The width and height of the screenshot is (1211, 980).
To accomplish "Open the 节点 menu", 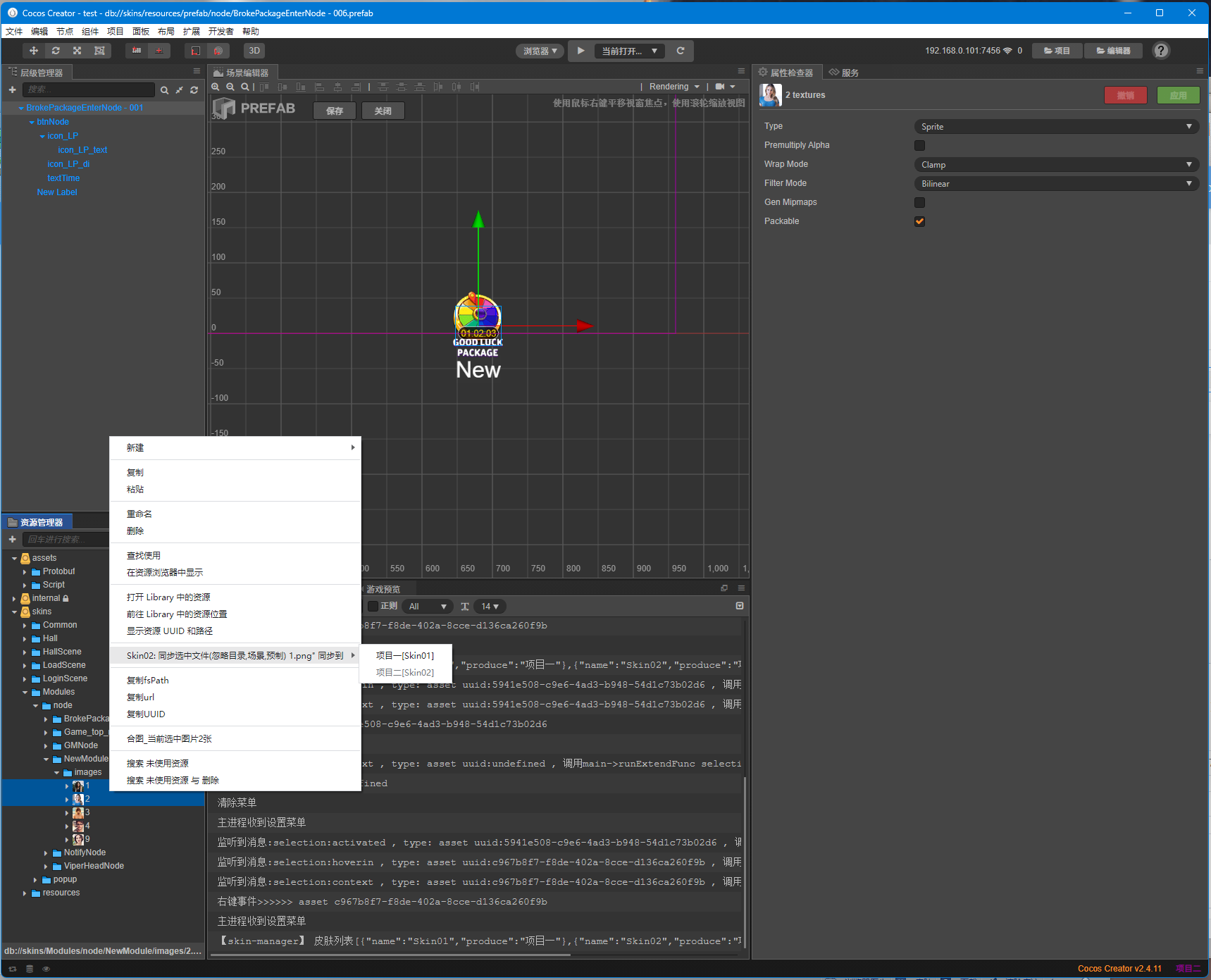I will [65, 31].
